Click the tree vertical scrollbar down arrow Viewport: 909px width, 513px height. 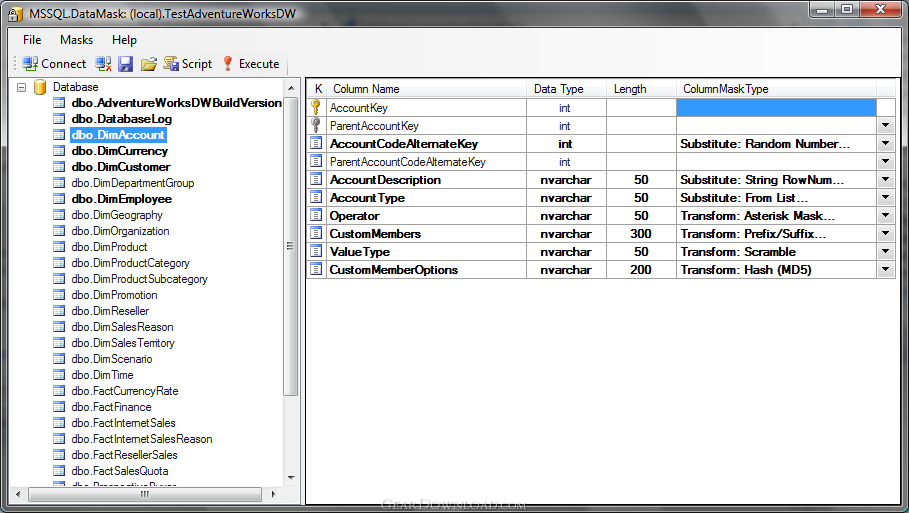click(291, 478)
